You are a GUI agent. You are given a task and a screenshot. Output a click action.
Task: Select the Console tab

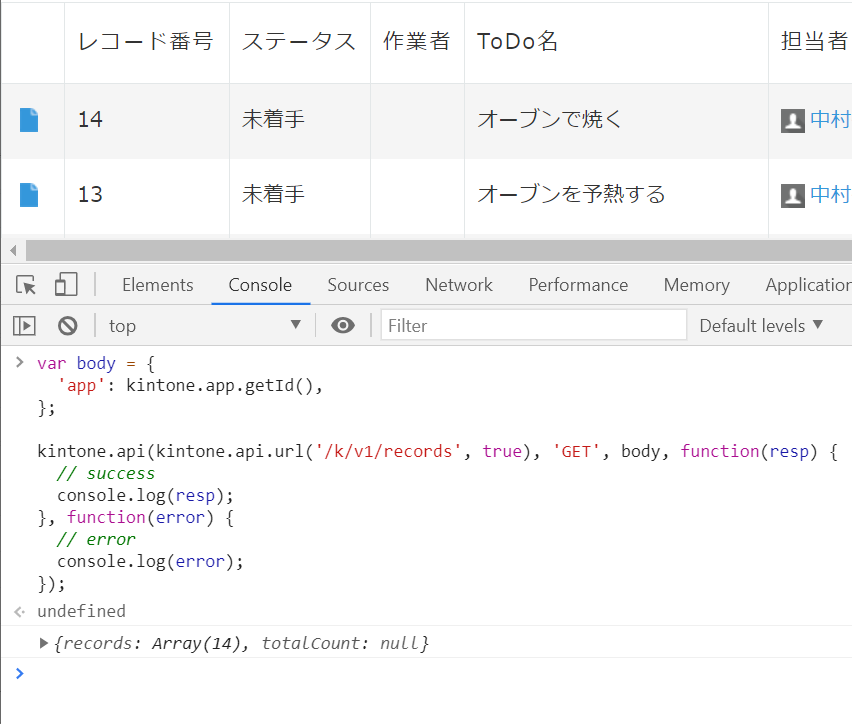[260, 285]
